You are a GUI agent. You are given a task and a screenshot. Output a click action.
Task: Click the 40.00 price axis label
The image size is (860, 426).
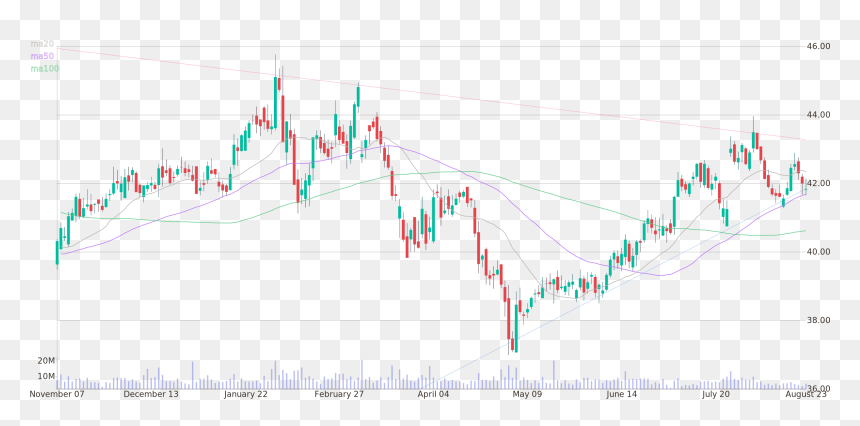(819, 252)
